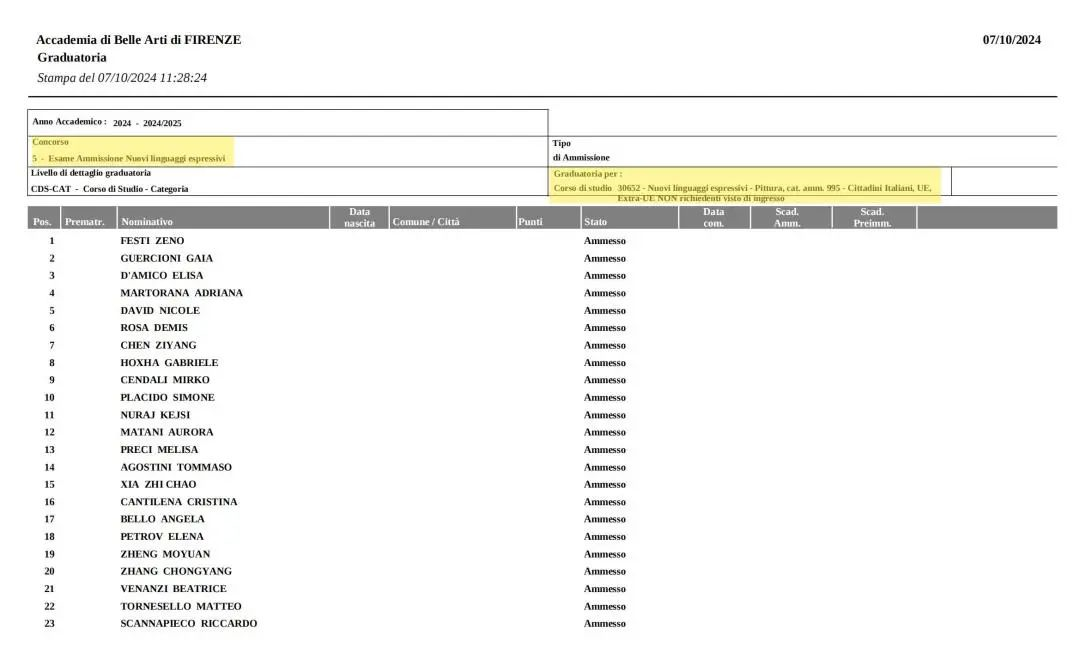
Task: Click the Nominativo column header
Action: 146,222
